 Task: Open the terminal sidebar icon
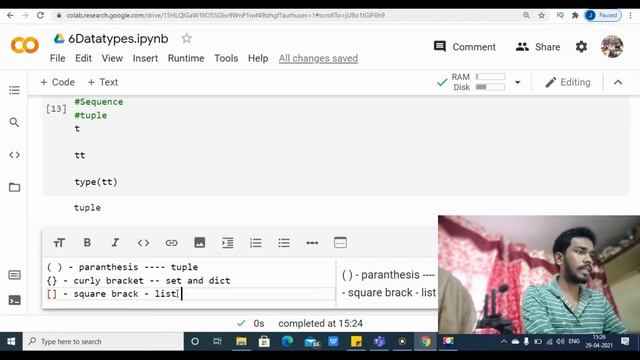coord(14,300)
